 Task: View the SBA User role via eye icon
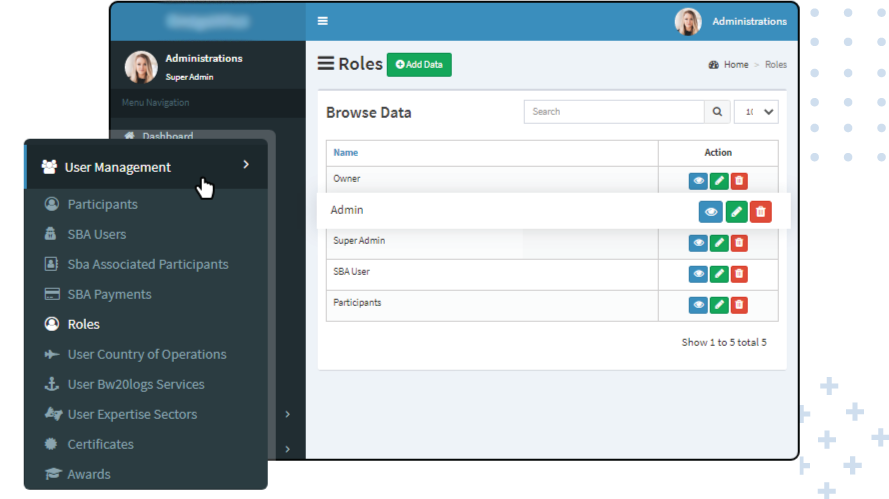click(698, 274)
